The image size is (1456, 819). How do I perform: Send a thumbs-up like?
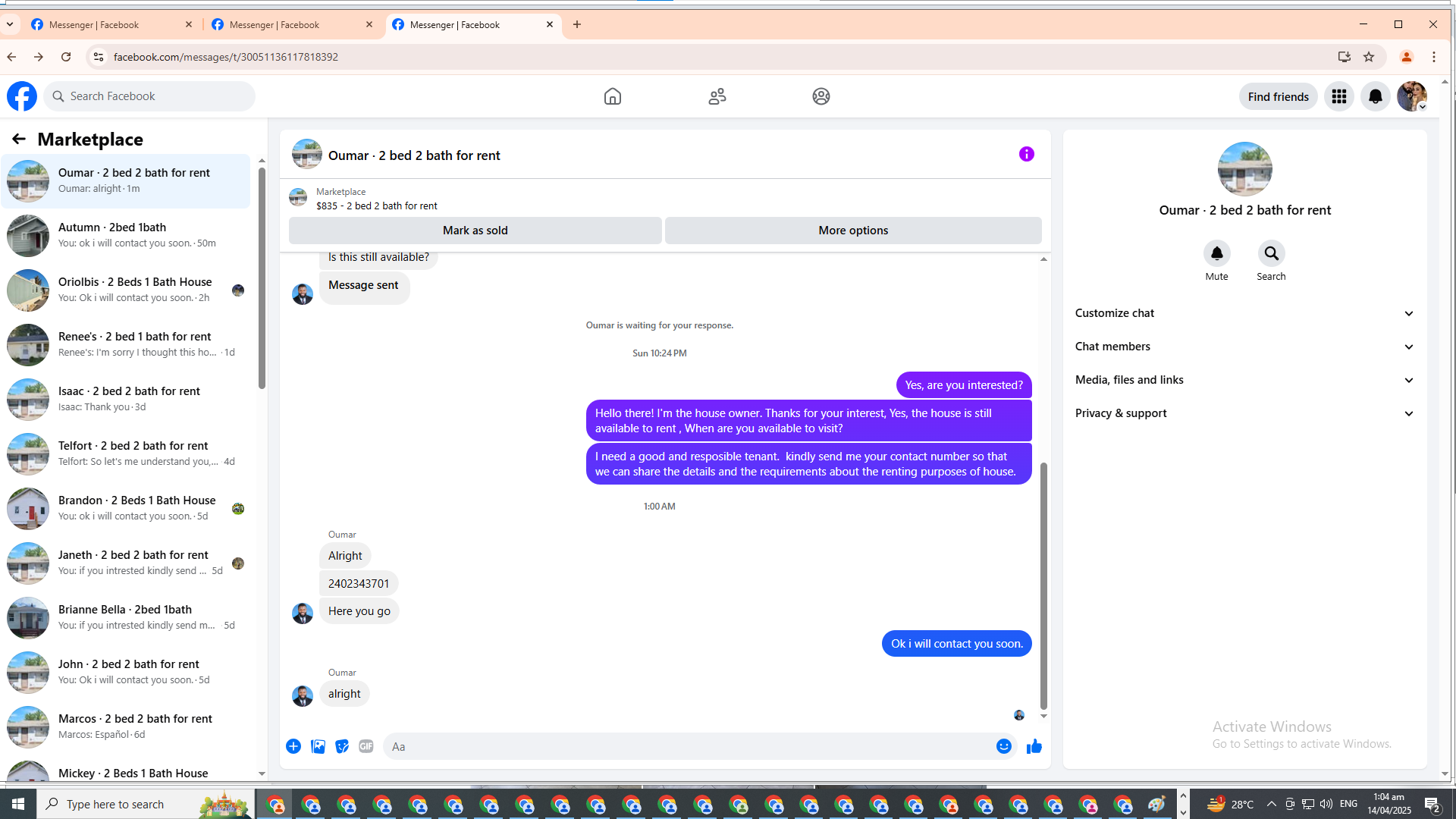pyautogui.click(x=1034, y=746)
